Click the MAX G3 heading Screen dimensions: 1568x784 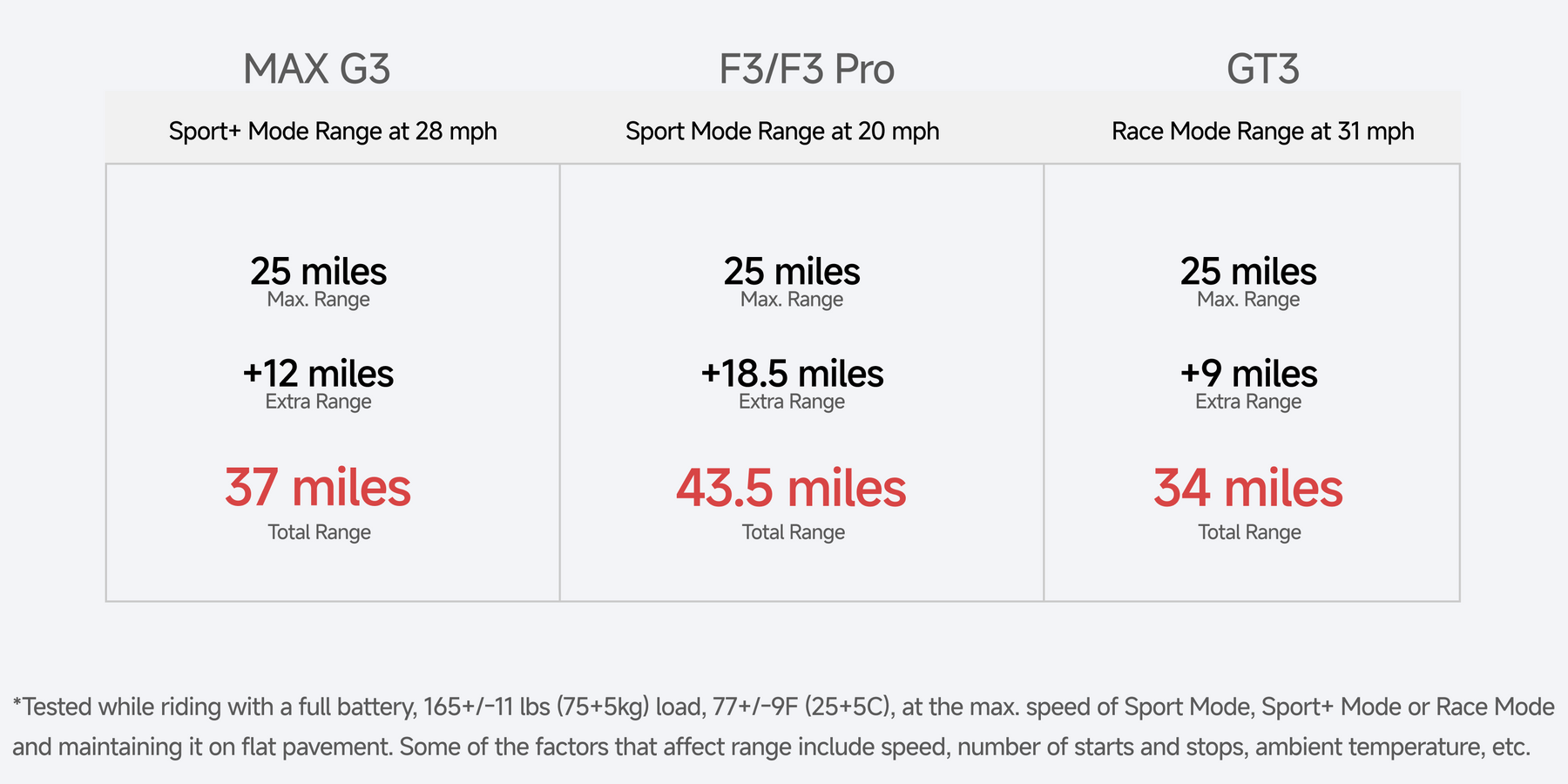[317, 69]
